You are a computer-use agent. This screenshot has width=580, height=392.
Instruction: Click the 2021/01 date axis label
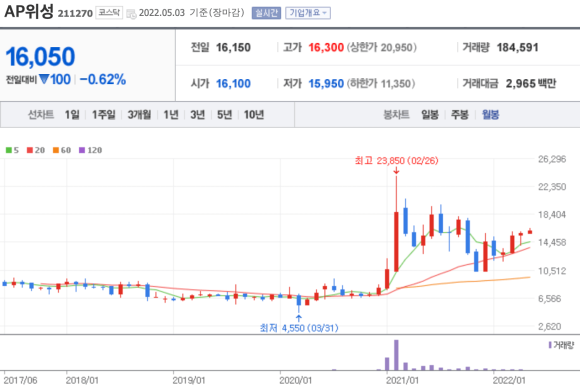pos(402,381)
